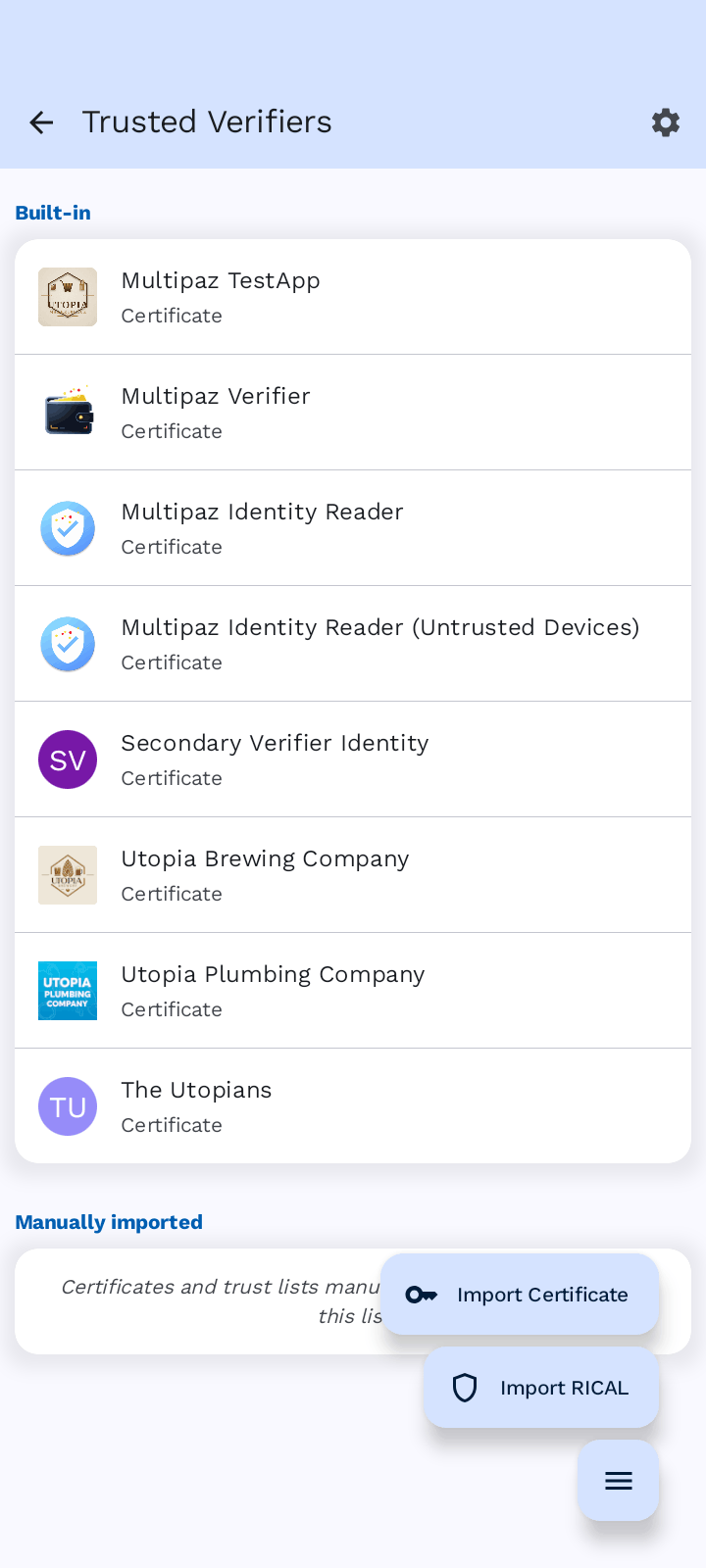
Task: Collapse the hamburger floating action menu
Action: [618, 1481]
